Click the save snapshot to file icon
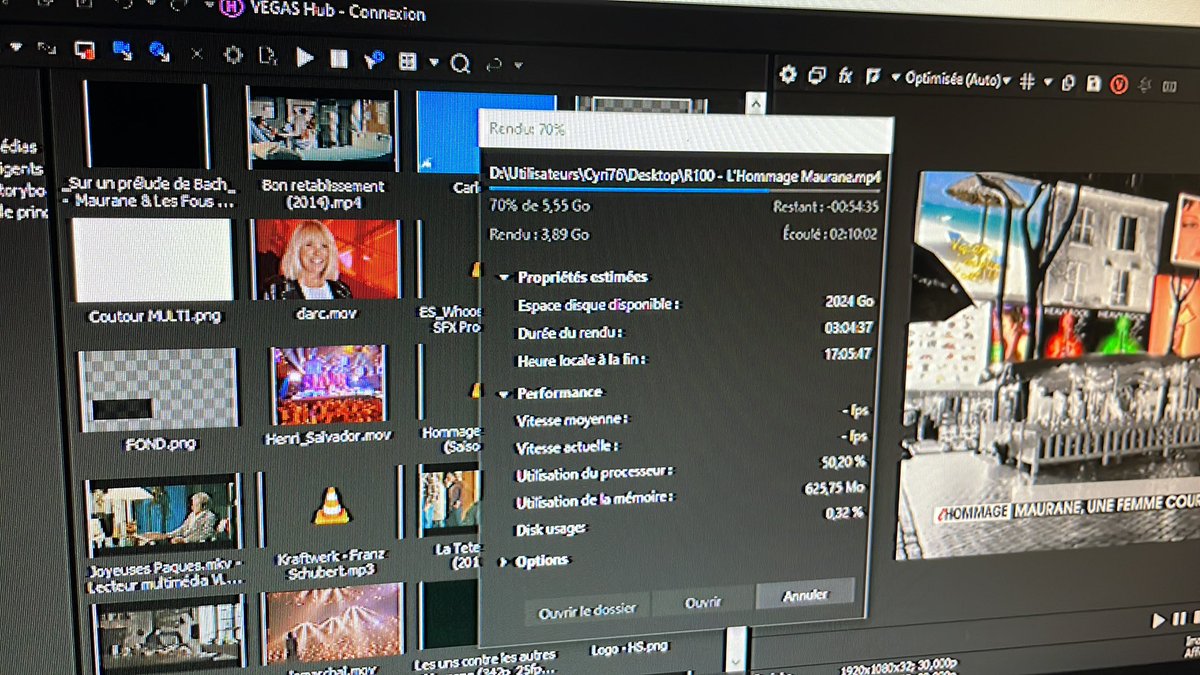The height and width of the screenshot is (675, 1200). click(1094, 84)
